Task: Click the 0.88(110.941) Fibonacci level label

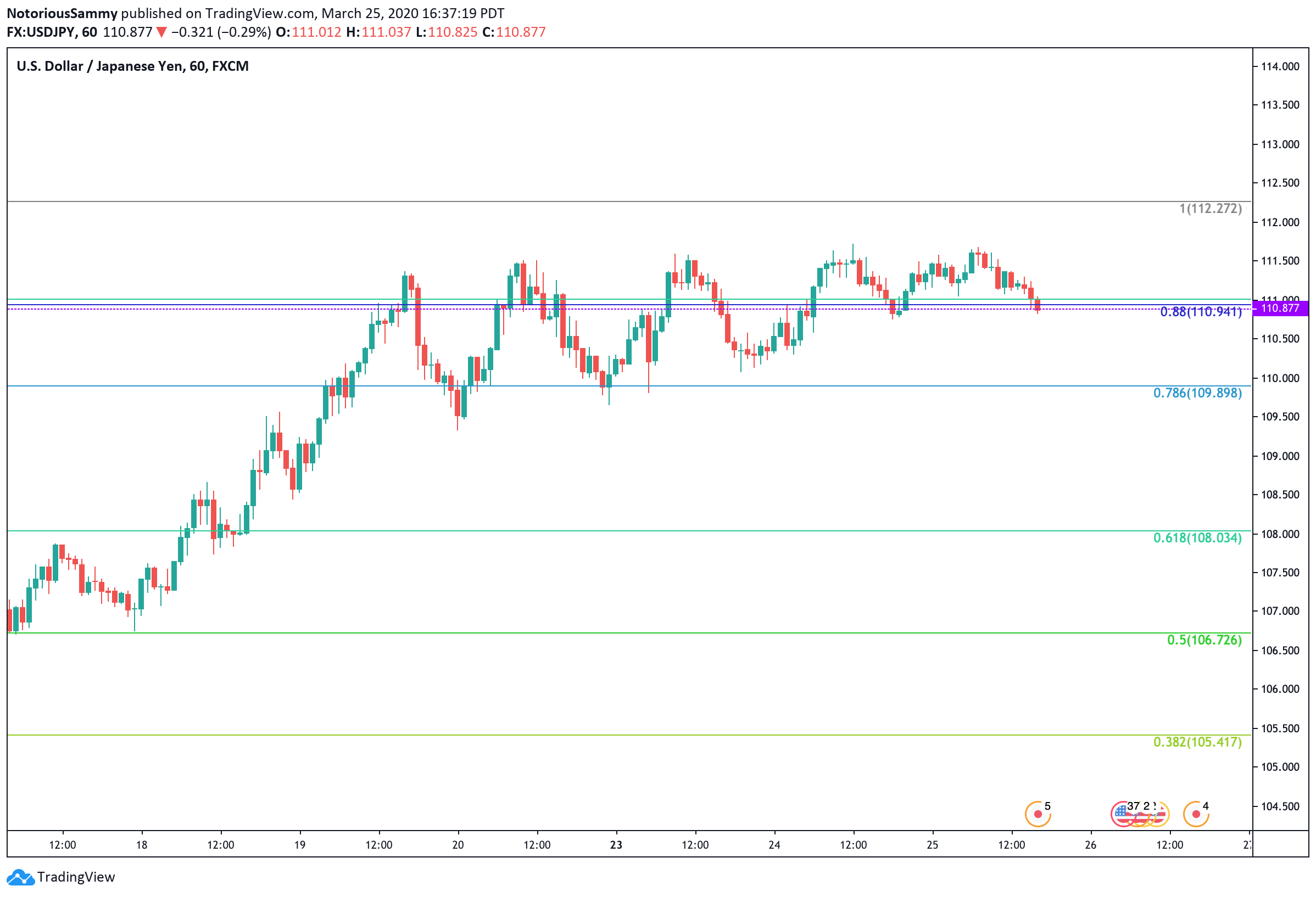Action: click(1201, 312)
